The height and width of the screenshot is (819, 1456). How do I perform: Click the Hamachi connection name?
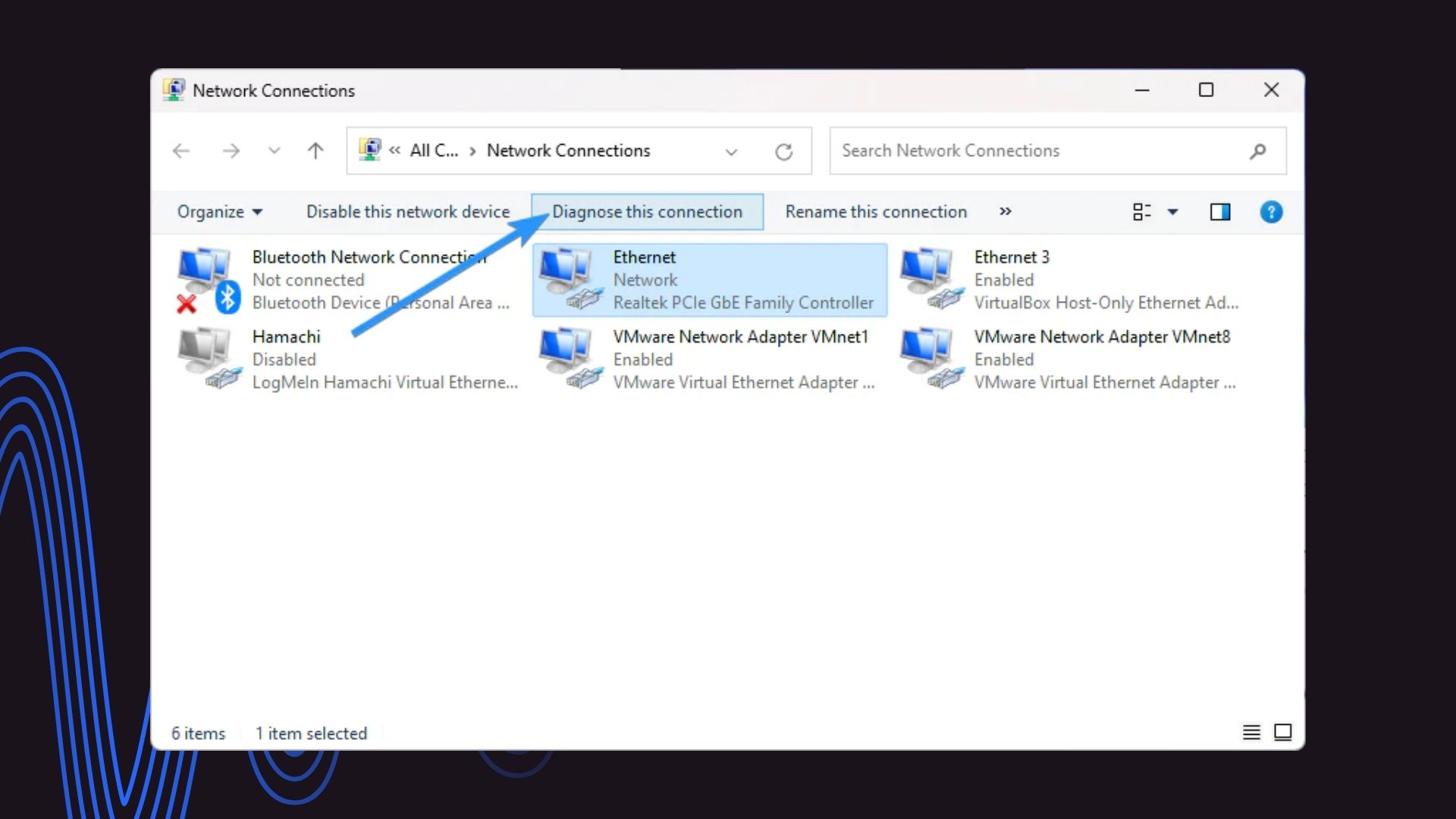286,337
